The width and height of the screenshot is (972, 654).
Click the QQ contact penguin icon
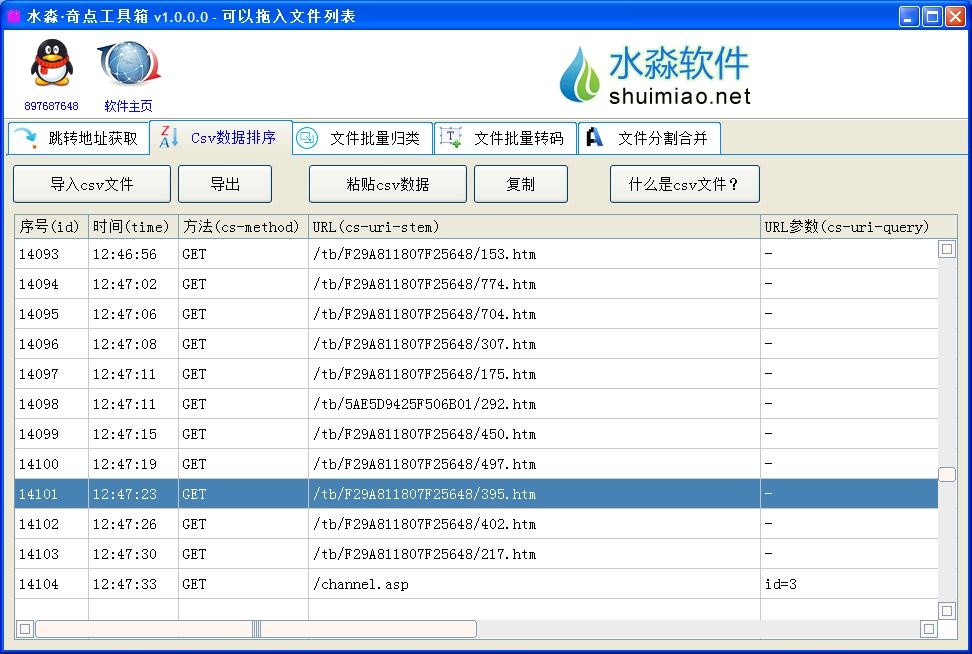[51, 62]
